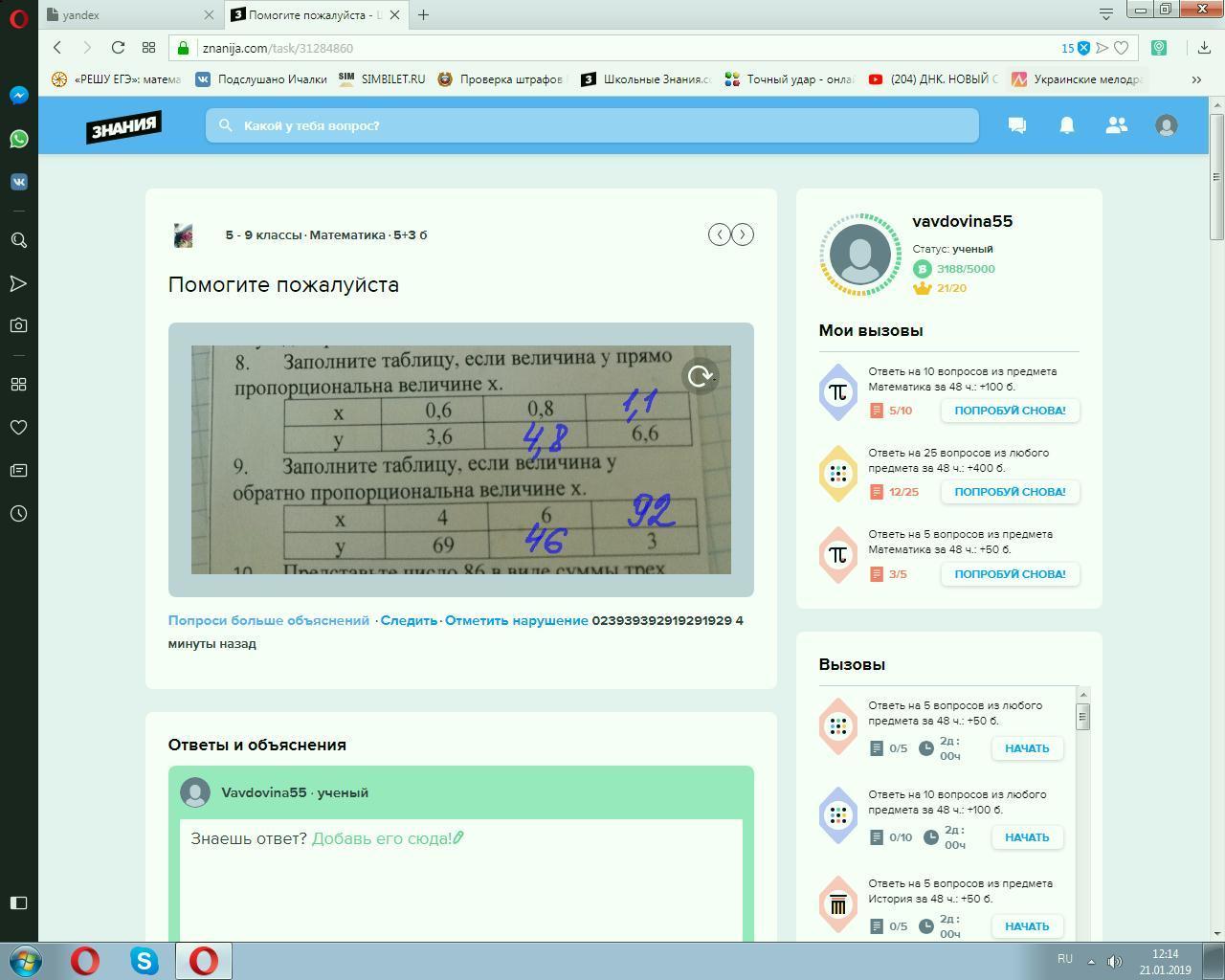Image resolution: width=1225 pixels, height=980 pixels.
Task: Open the snapshot camera tool in sidebar
Action: 18,325
